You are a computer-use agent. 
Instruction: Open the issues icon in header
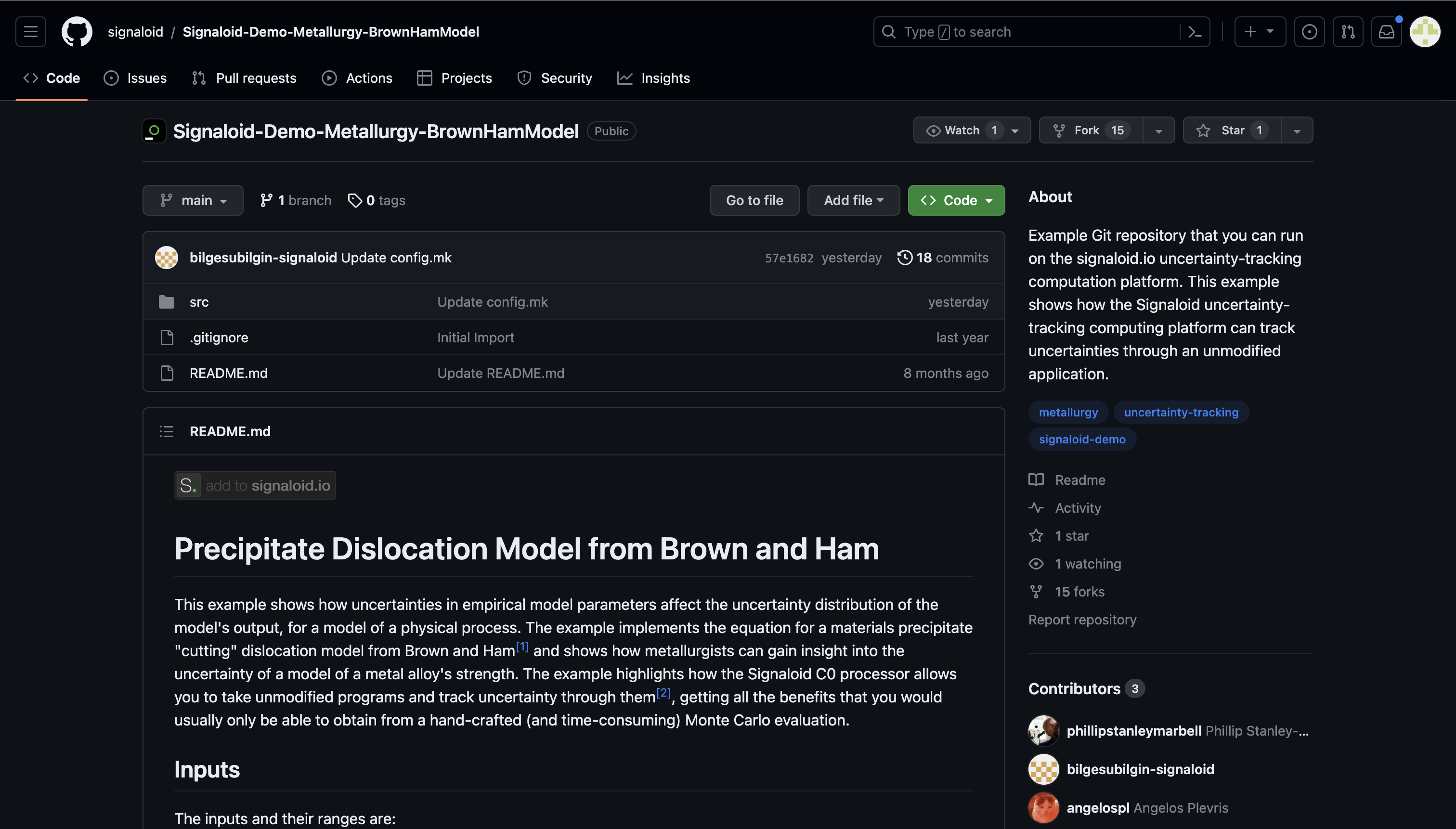1309,32
